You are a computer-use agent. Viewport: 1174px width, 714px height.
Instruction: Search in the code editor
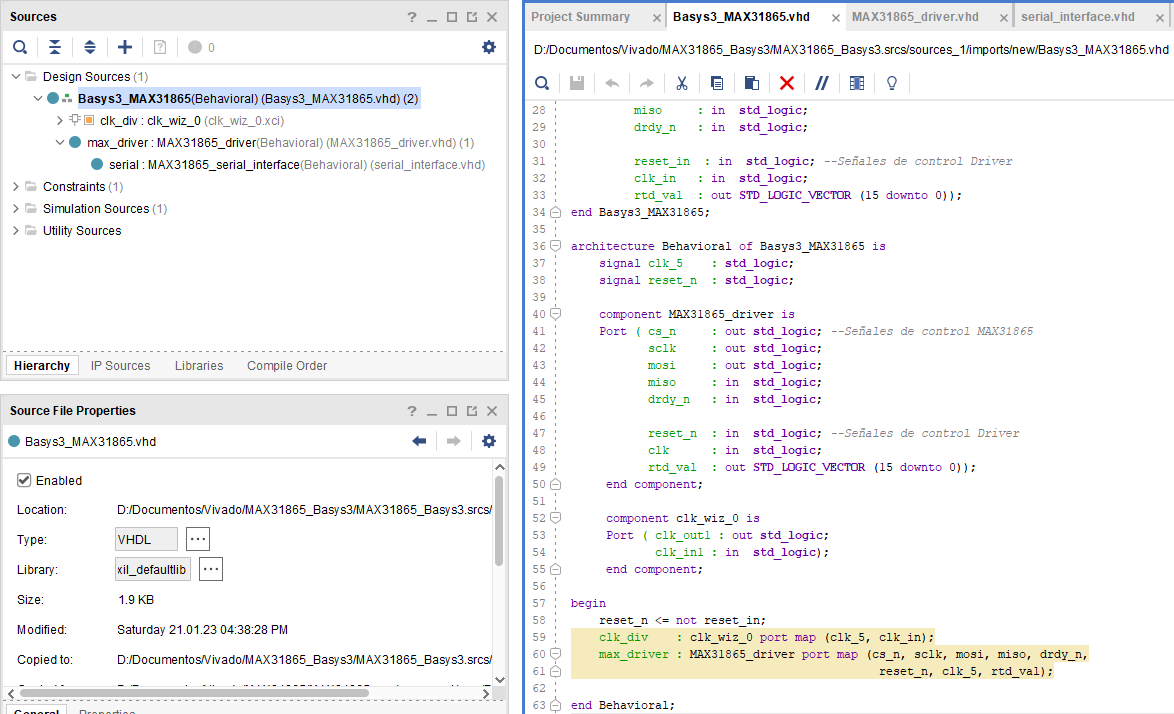tap(542, 83)
